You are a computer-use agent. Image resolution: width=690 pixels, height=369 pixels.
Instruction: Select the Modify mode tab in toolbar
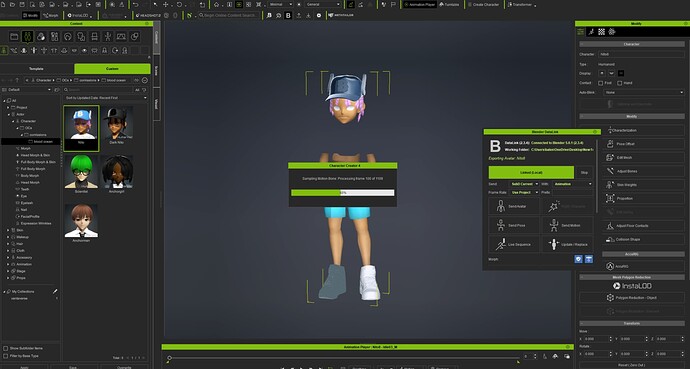coord(30,15)
